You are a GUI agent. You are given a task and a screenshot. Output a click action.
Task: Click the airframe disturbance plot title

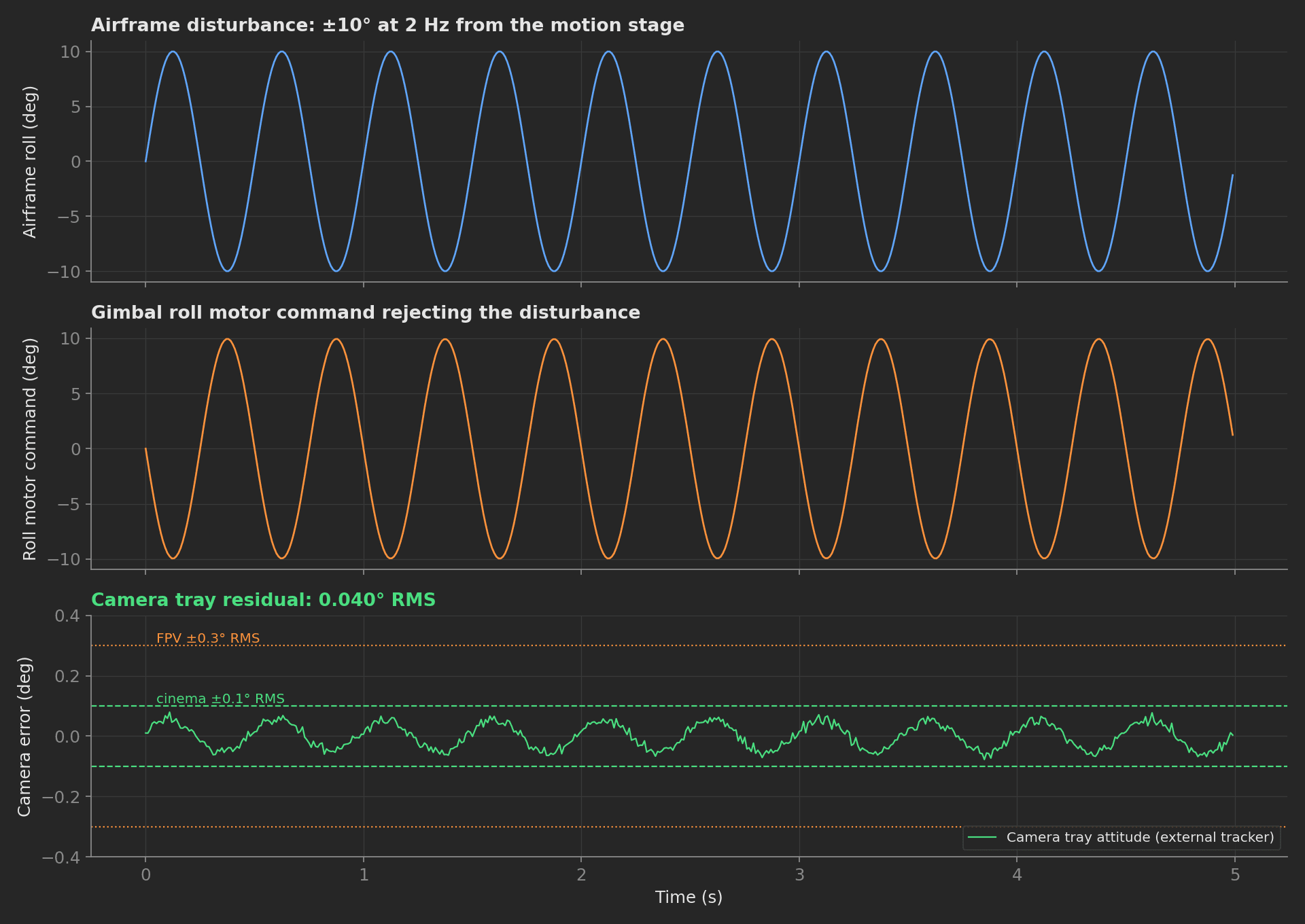(387, 25)
